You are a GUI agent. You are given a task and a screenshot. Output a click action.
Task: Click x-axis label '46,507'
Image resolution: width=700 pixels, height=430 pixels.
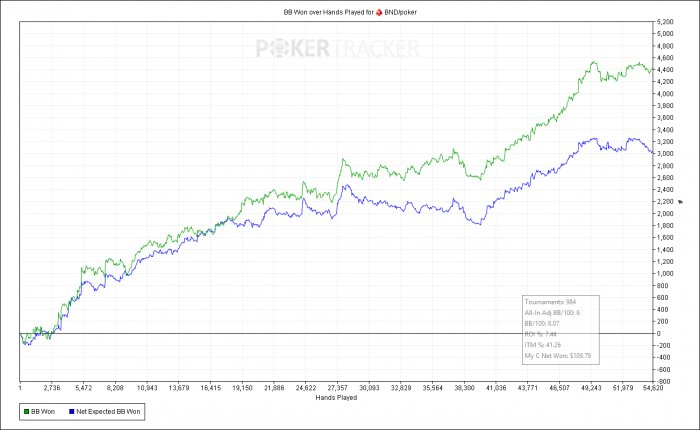[559, 388]
